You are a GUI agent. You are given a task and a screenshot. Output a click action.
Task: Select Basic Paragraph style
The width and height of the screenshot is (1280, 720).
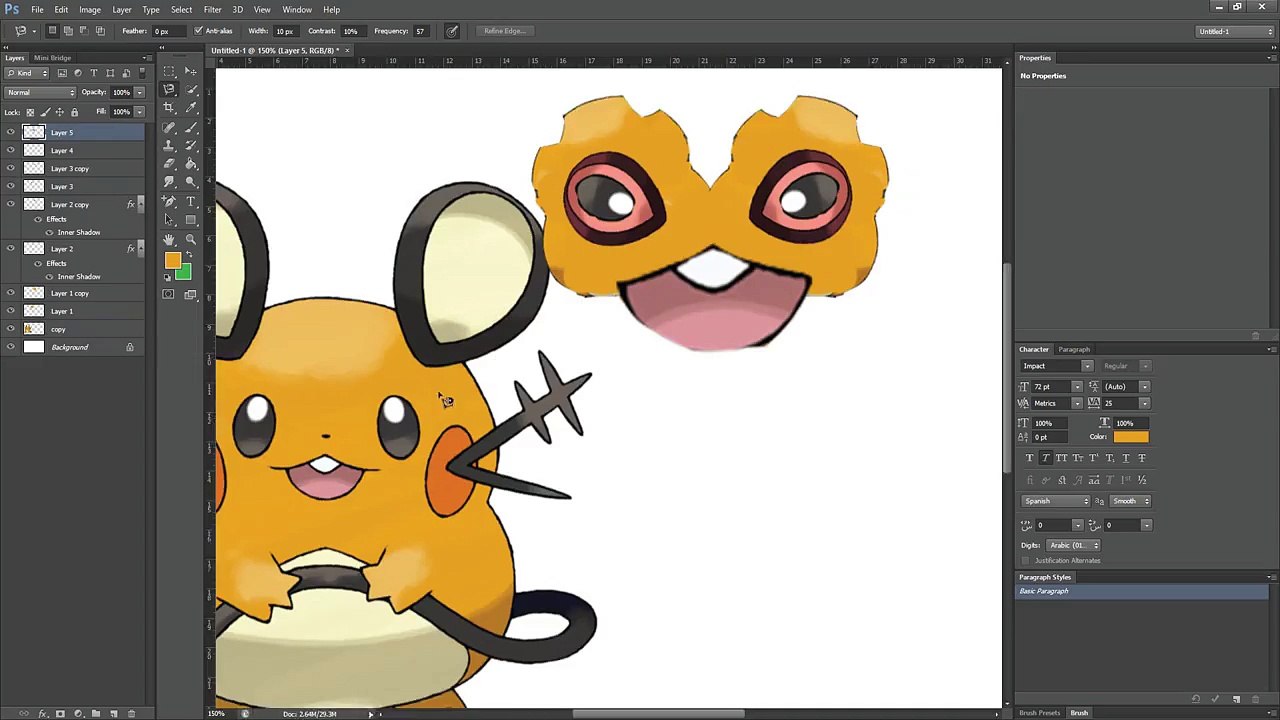(x=1142, y=591)
